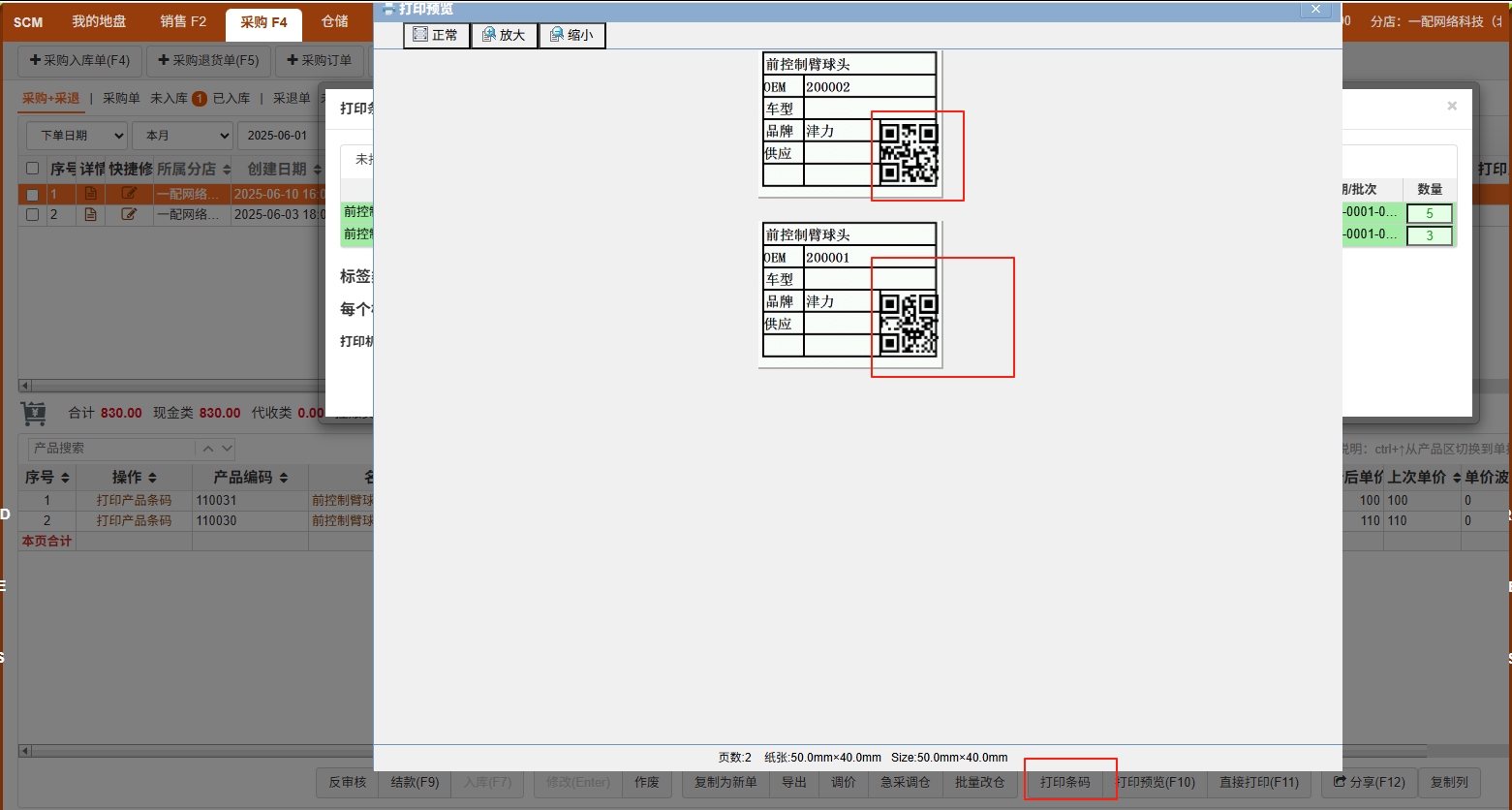The height and width of the screenshot is (810, 1512).
Task: Close the barcode print dialog behind the preview
Action: click(x=1452, y=106)
